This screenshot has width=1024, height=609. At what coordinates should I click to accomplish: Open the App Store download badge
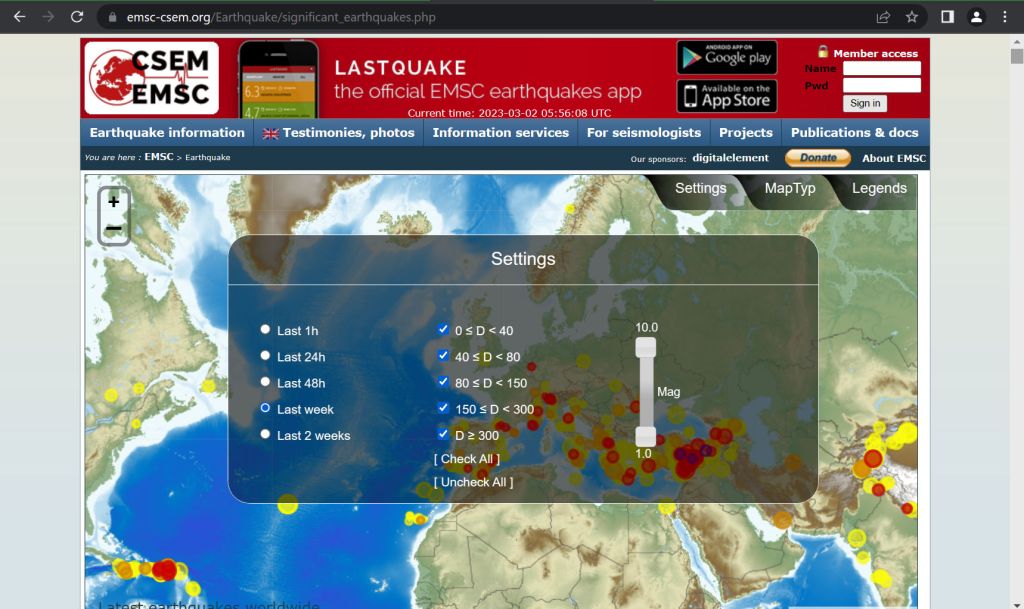point(726,96)
